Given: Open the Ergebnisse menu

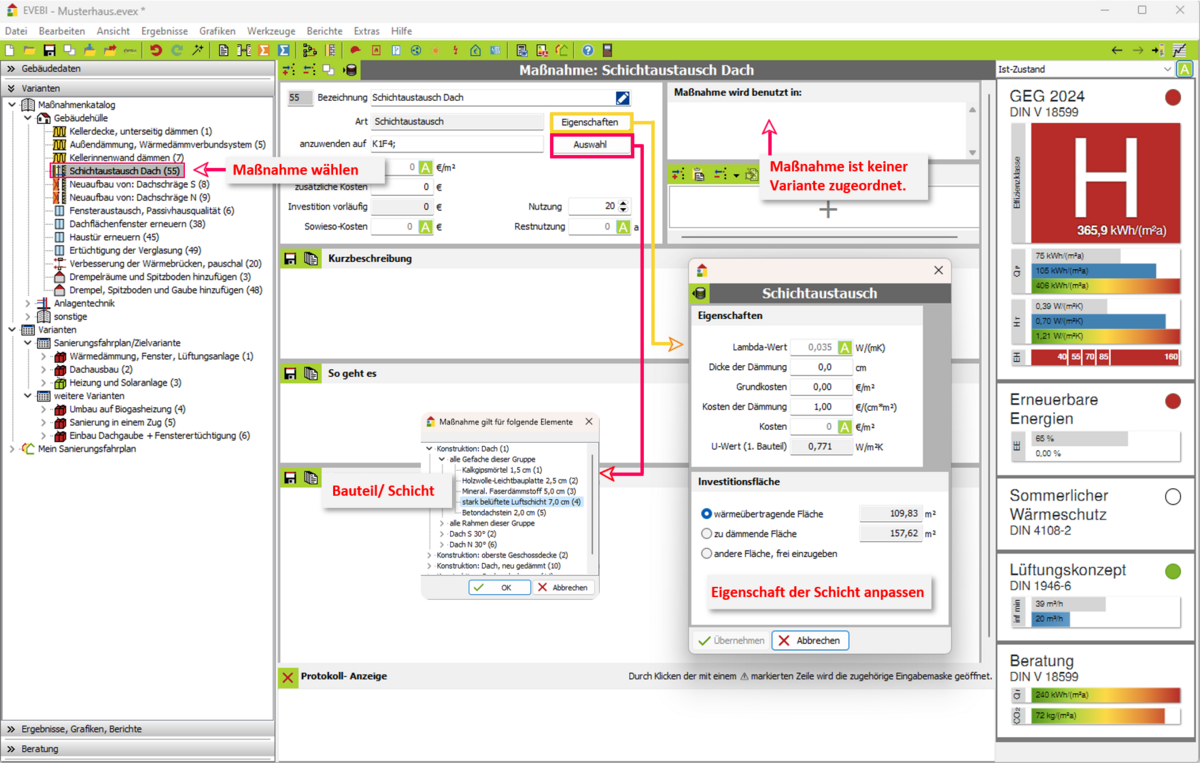Looking at the screenshot, I should click(164, 31).
